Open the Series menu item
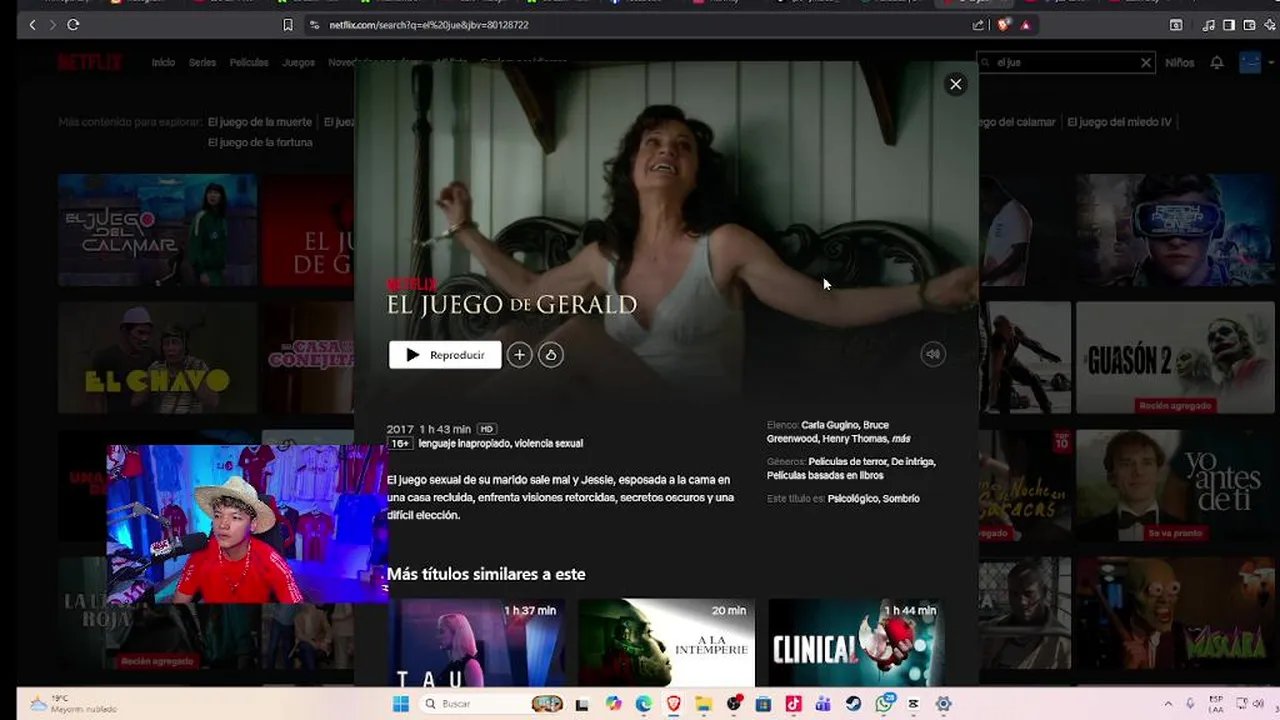Viewport: 1280px width, 720px height. [202, 62]
